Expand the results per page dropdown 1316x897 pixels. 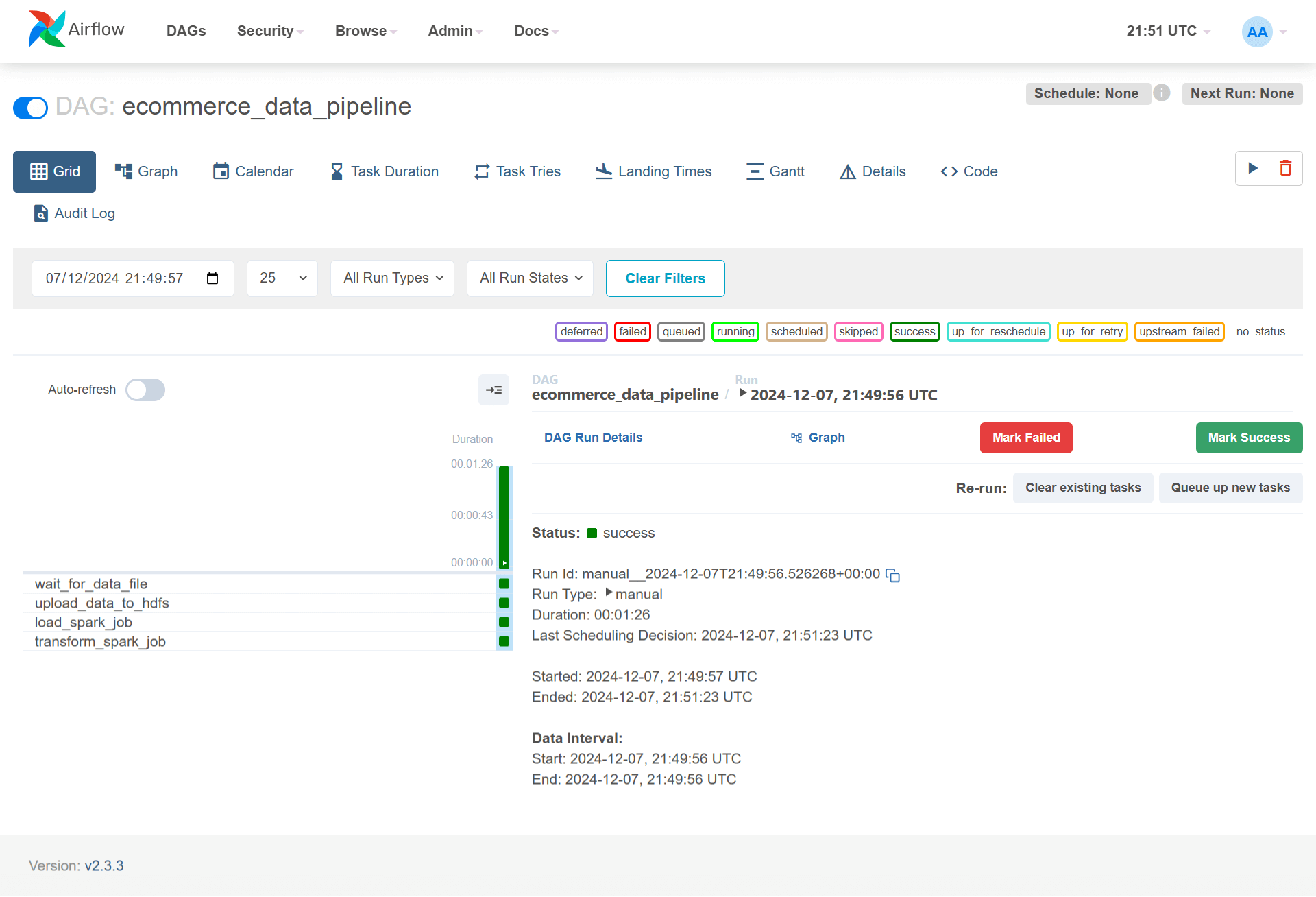282,278
